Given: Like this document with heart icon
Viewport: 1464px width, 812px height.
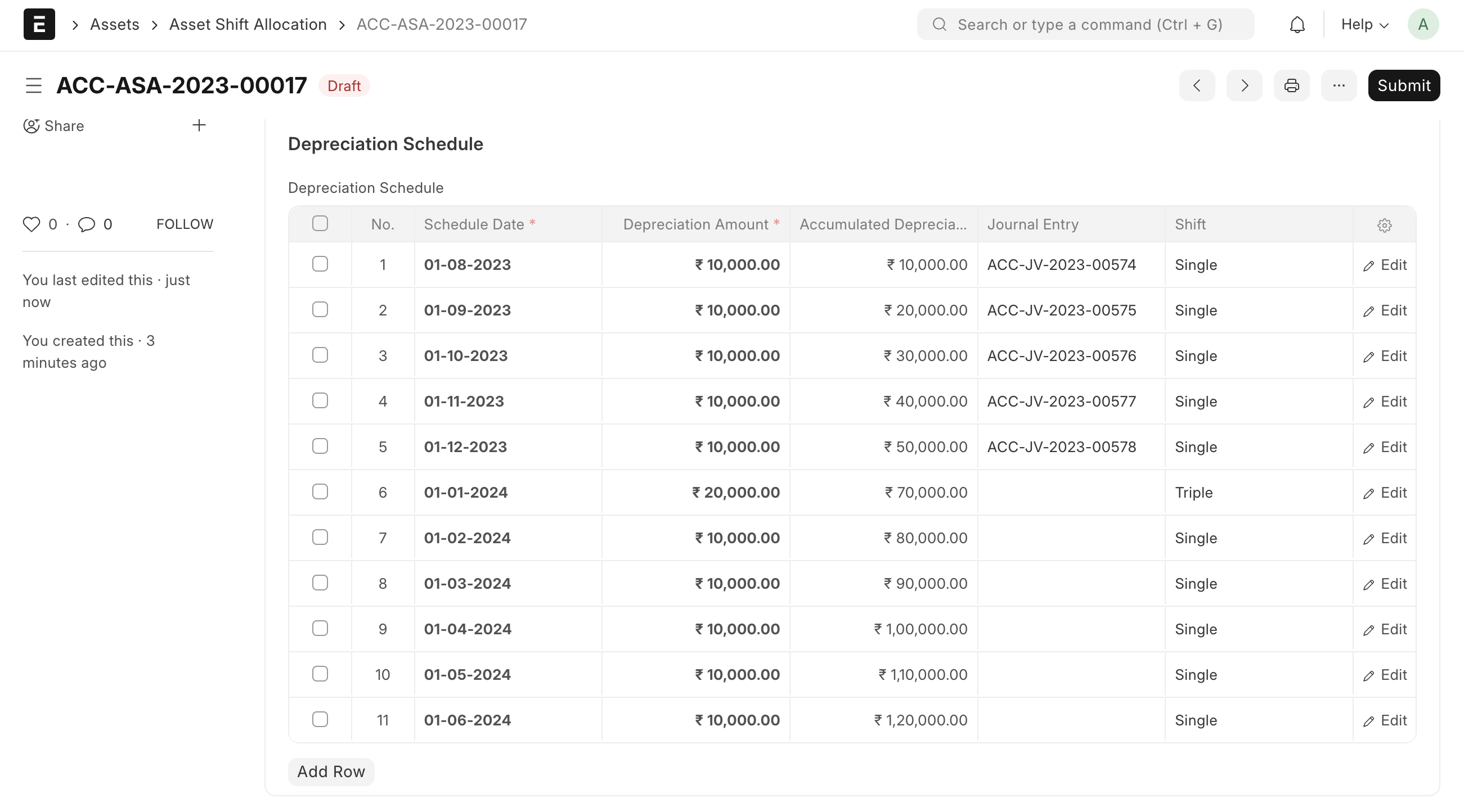Looking at the screenshot, I should [32, 224].
